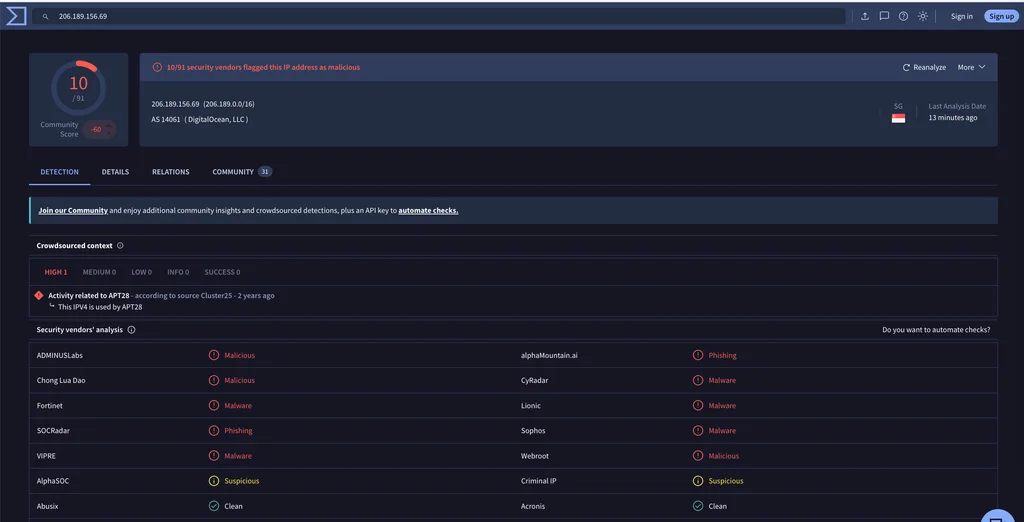The height and width of the screenshot is (522, 1024).
Task: Click info icon beside Security vendors' analysis
Action: [x=131, y=330]
